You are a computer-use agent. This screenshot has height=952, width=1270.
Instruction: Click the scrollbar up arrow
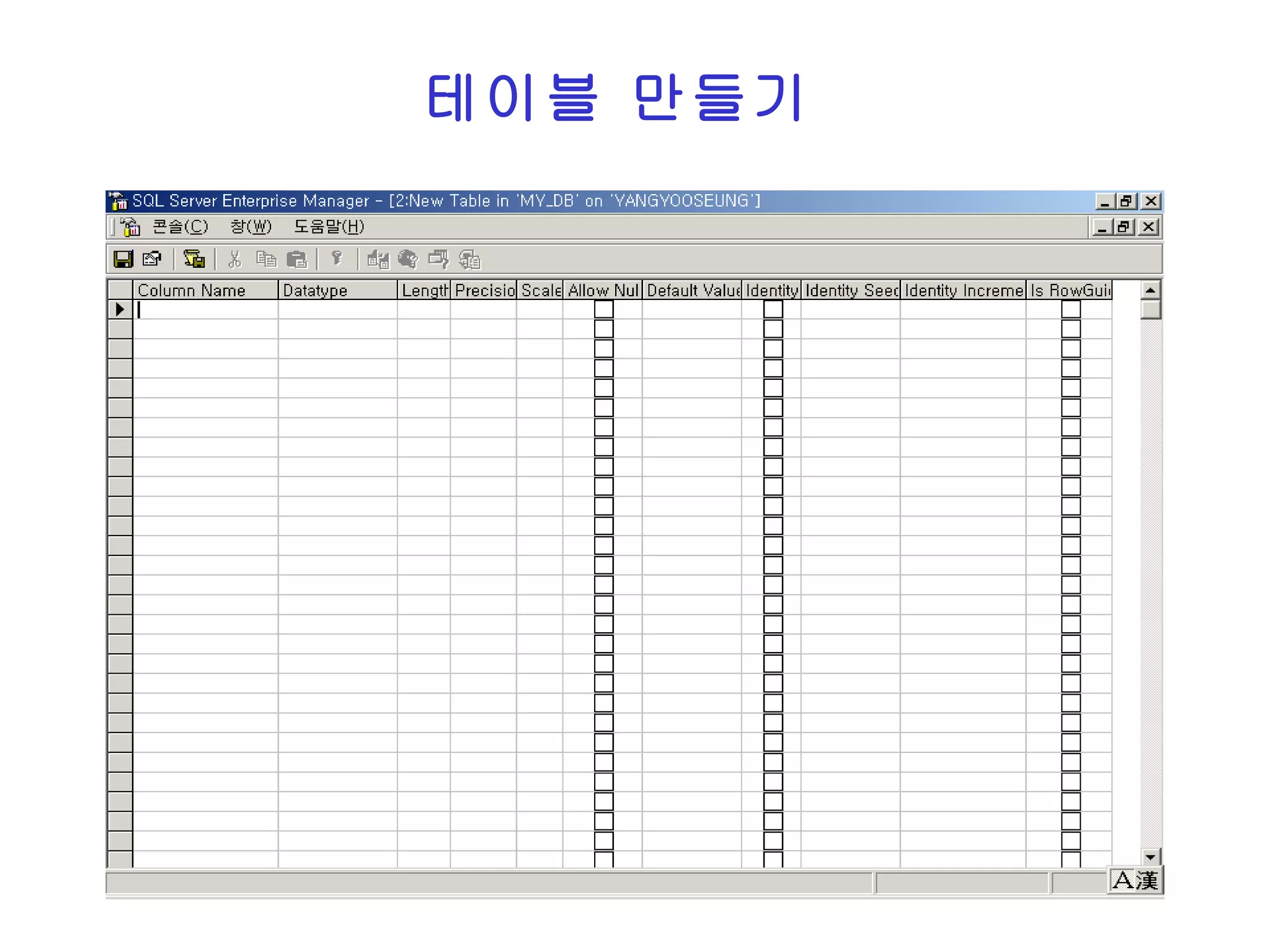click(1150, 290)
